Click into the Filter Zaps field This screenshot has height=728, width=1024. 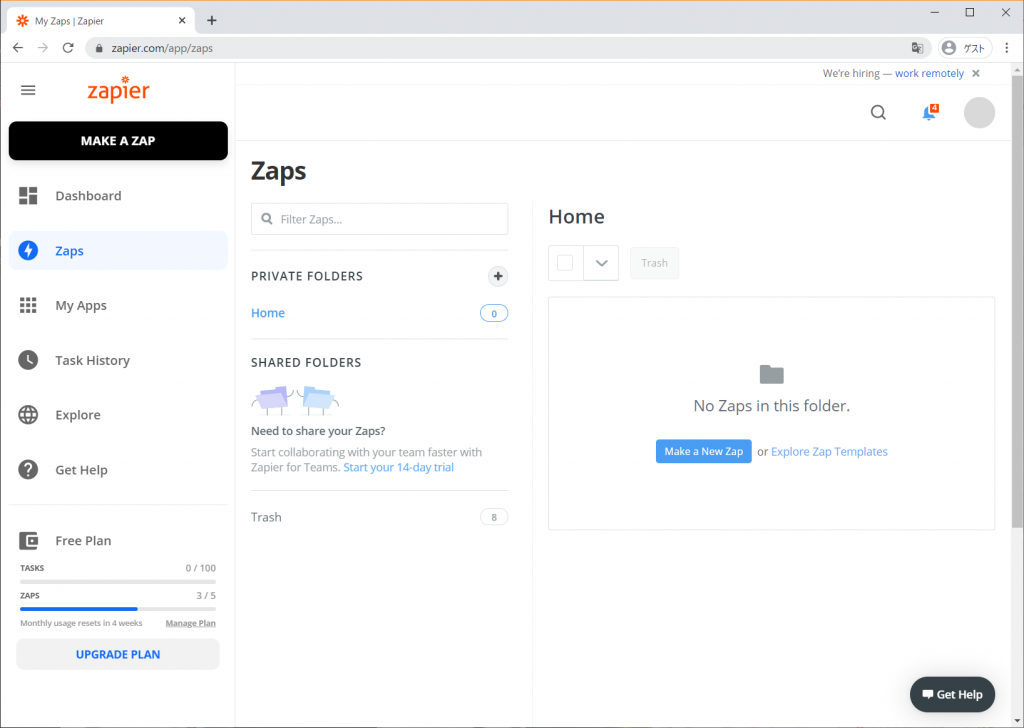tap(379, 219)
